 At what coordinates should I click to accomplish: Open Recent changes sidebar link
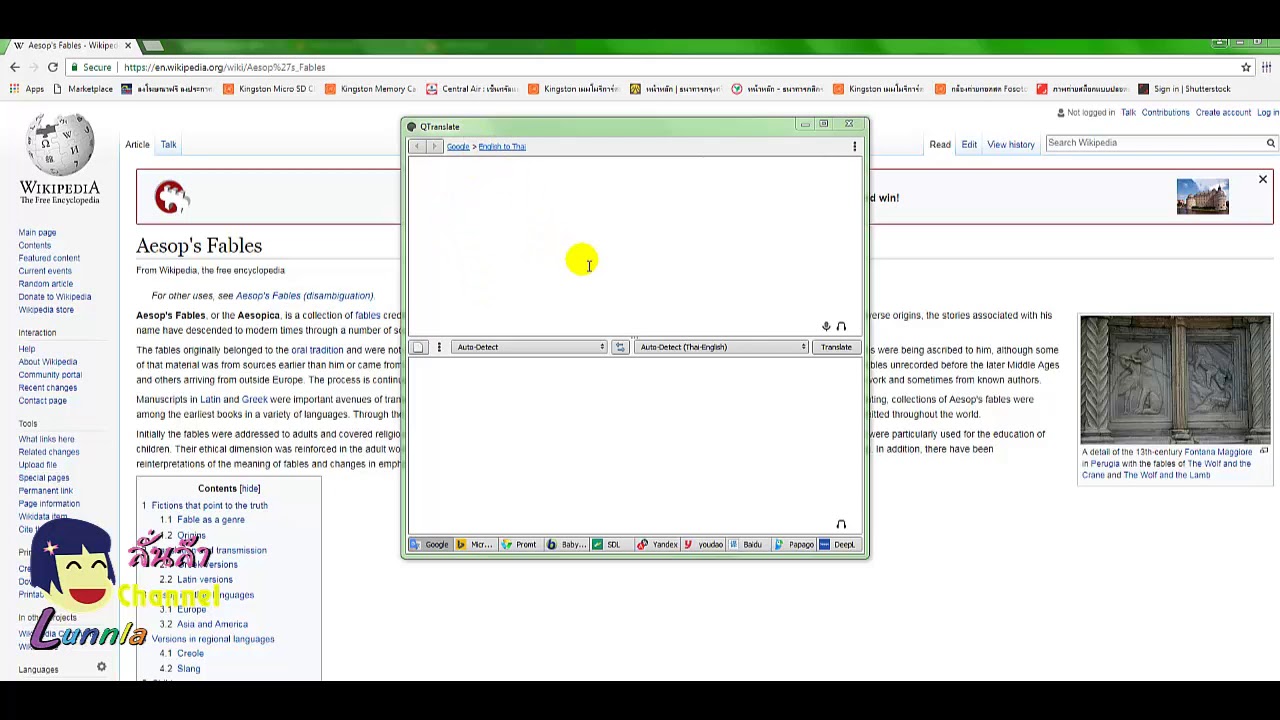coord(47,388)
